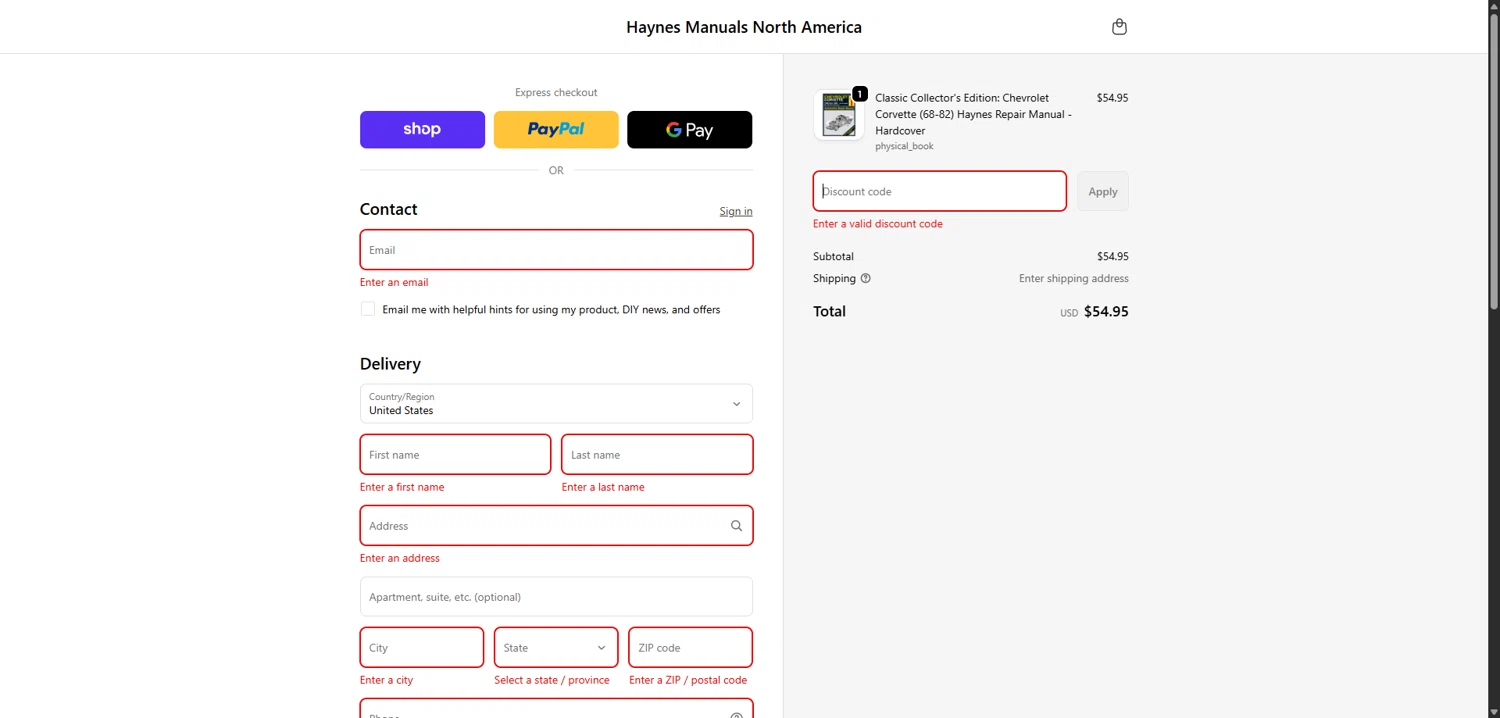Screen dimensions: 1500x718
Task: Open the State dropdown
Action: click(556, 648)
